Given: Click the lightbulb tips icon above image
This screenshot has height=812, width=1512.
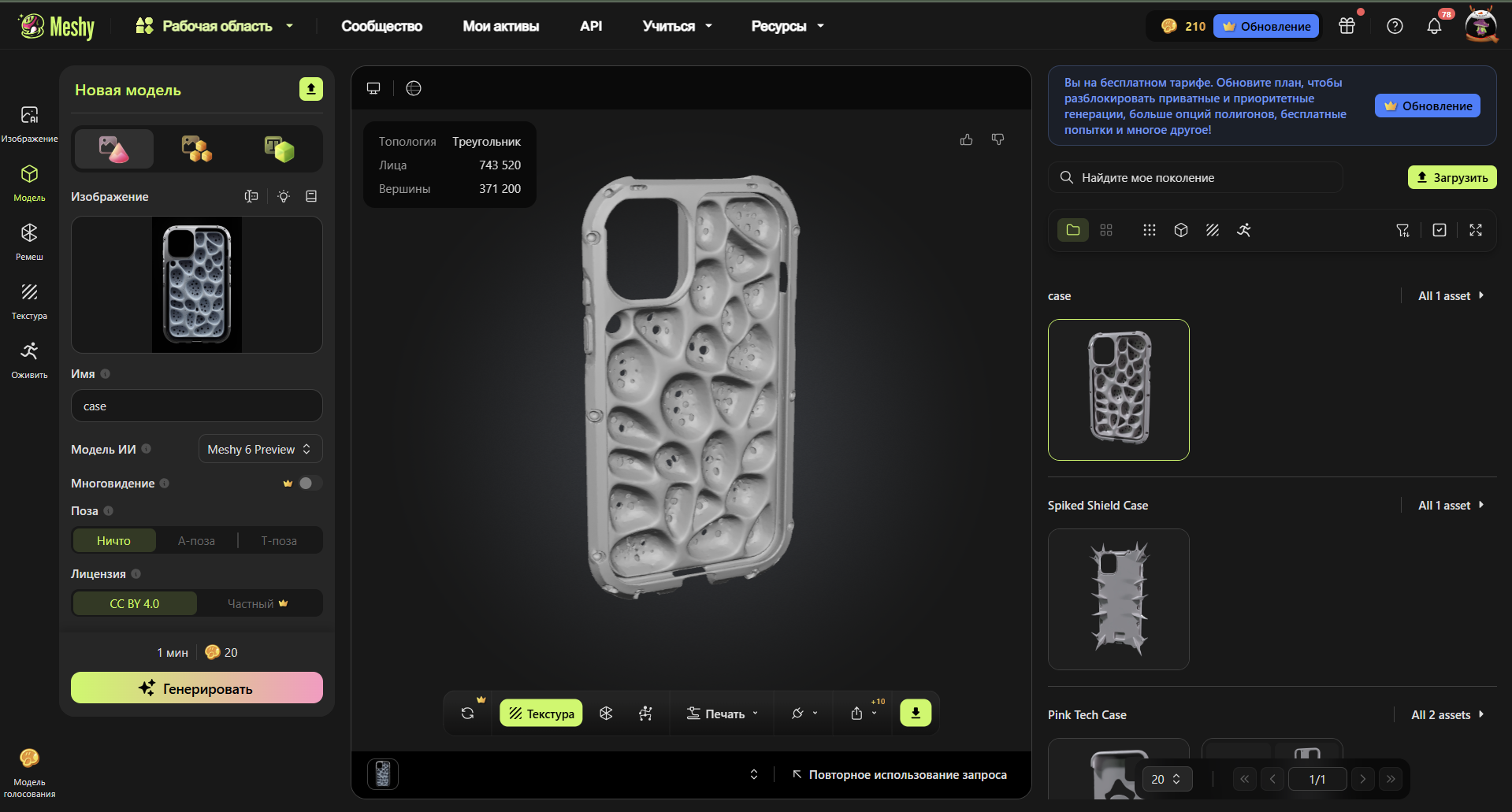Looking at the screenshot, I should (x=284, y=196).
